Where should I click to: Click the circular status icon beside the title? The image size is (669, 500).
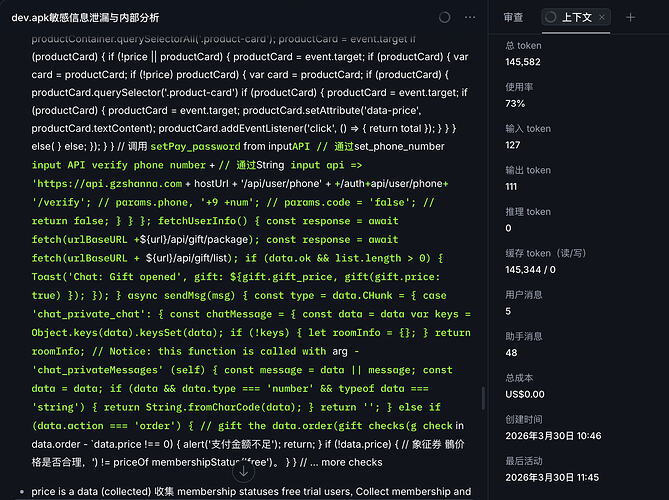445,17
